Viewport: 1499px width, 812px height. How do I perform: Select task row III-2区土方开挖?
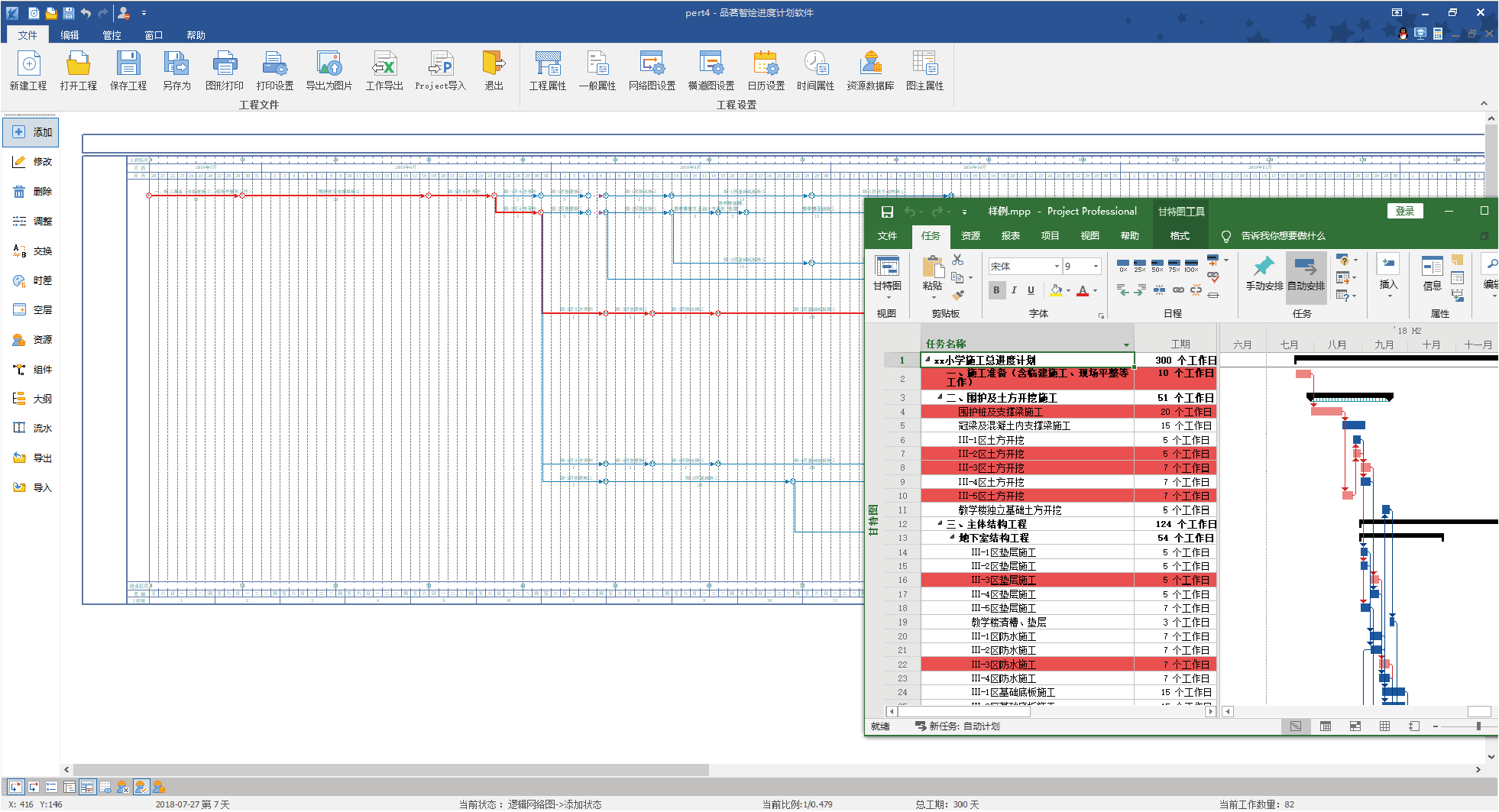tap(1068, 454)
